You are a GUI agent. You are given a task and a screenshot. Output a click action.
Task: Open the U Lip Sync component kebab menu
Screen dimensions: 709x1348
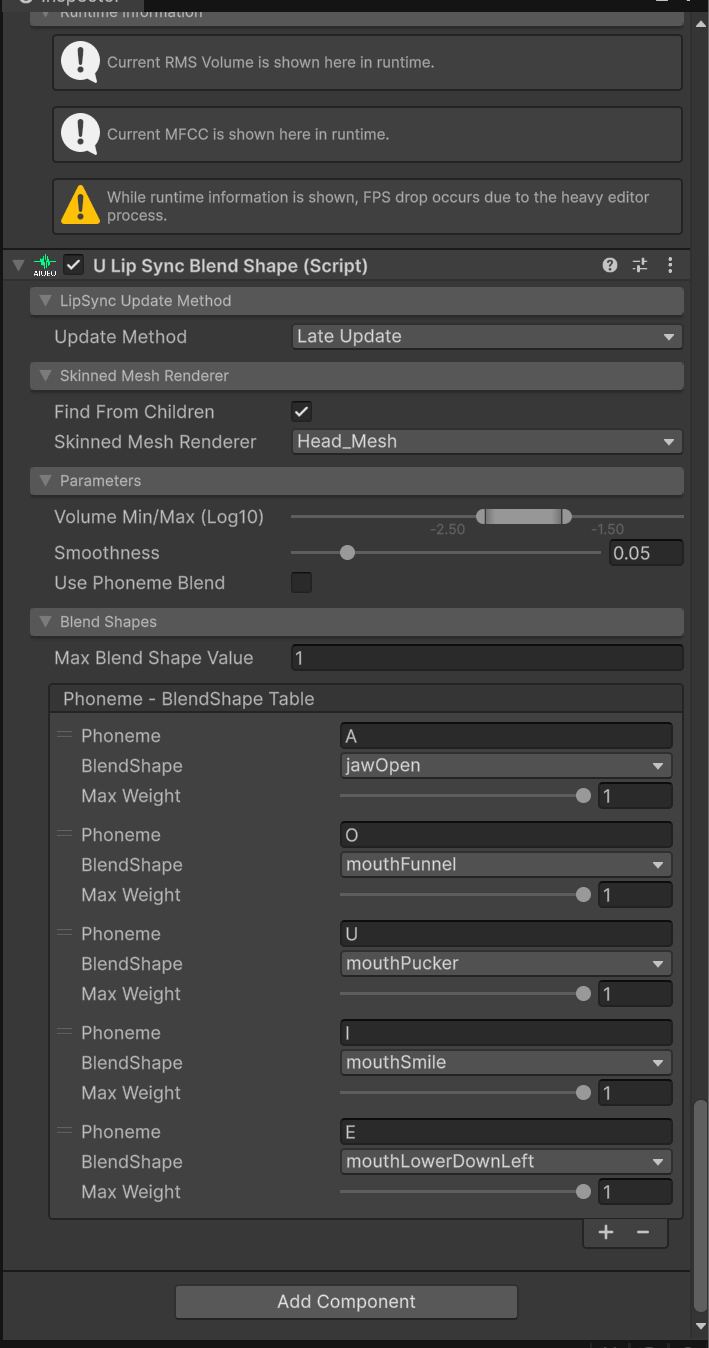[x=670, y=265]
